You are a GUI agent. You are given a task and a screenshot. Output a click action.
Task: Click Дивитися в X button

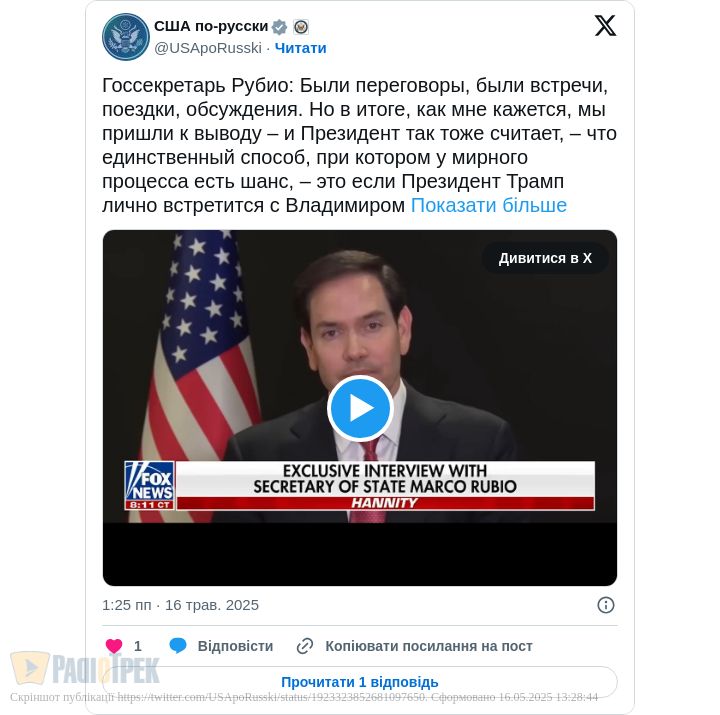tap(545, 258)
